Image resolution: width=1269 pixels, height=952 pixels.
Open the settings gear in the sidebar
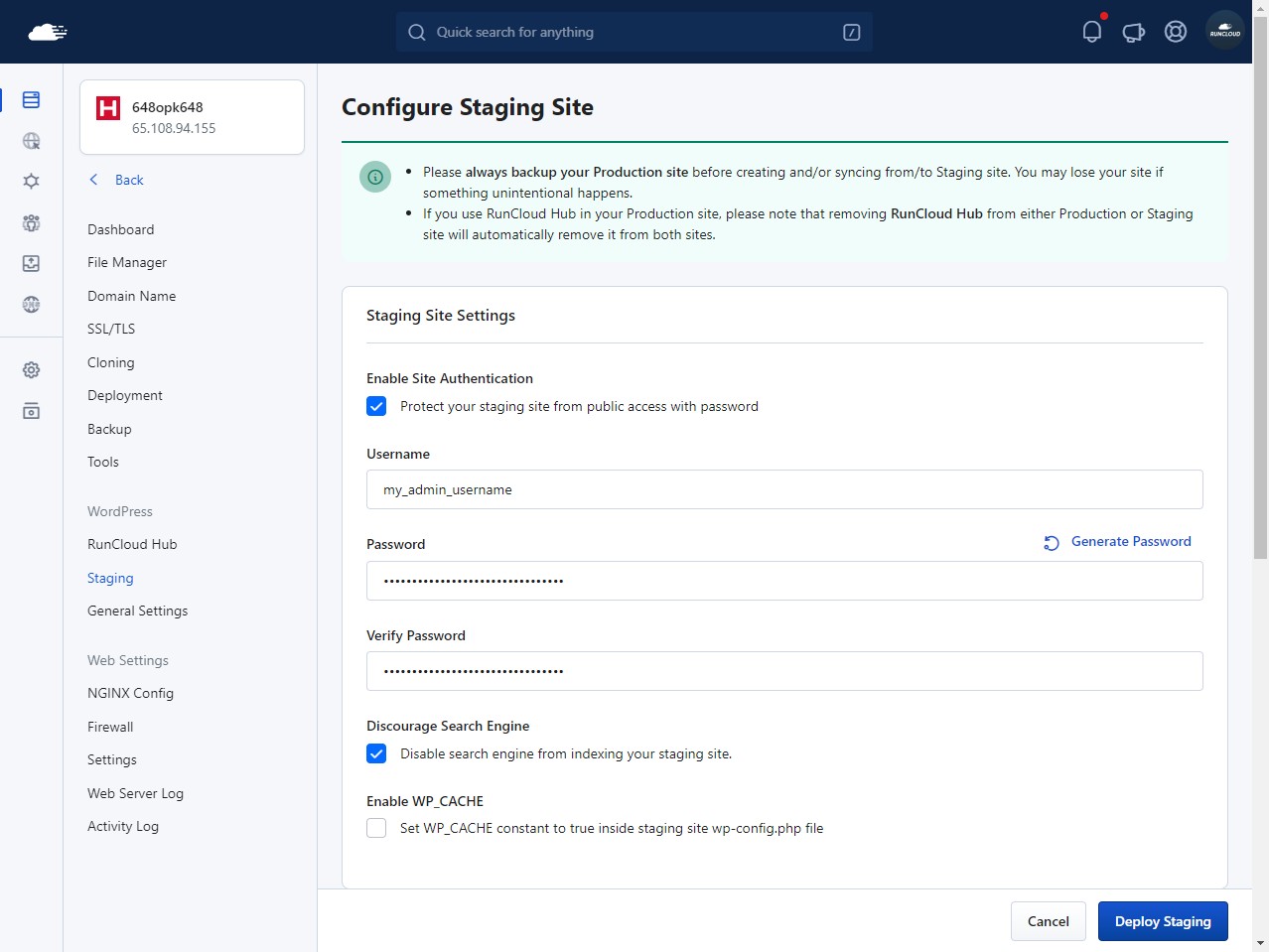point(31,370)
